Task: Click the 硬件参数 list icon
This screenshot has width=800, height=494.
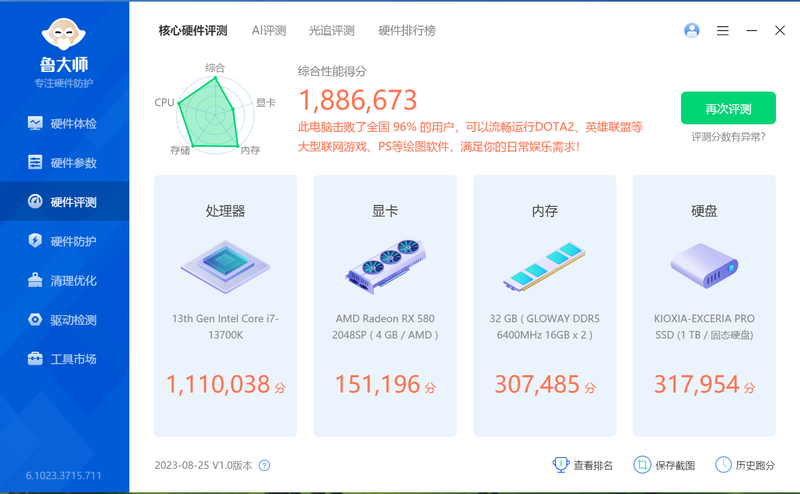Action: 35,162
